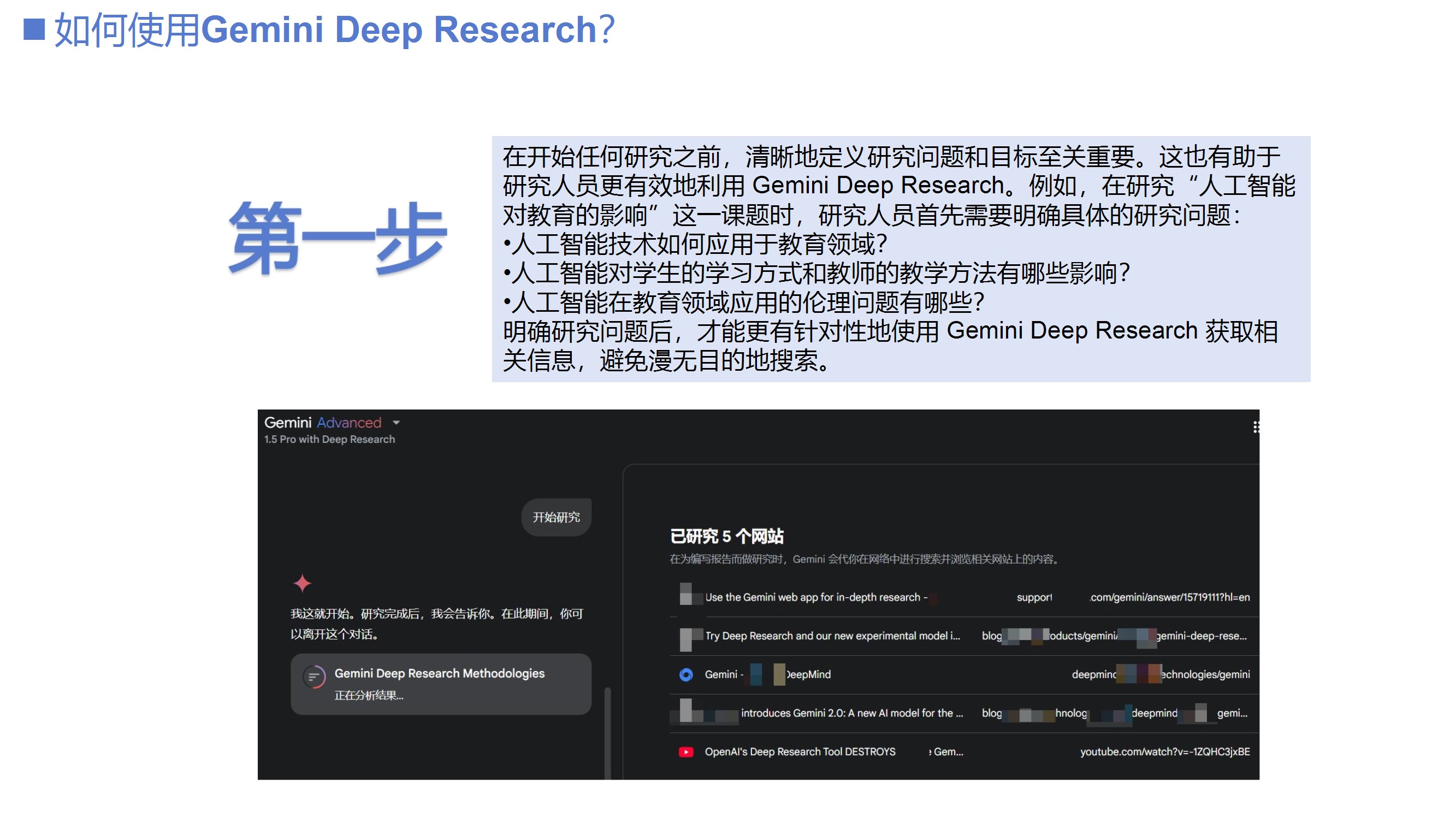Open OpenAI's Deep Research Tool DESTROYS video link
1456x819 pixels.
[799, 752]
